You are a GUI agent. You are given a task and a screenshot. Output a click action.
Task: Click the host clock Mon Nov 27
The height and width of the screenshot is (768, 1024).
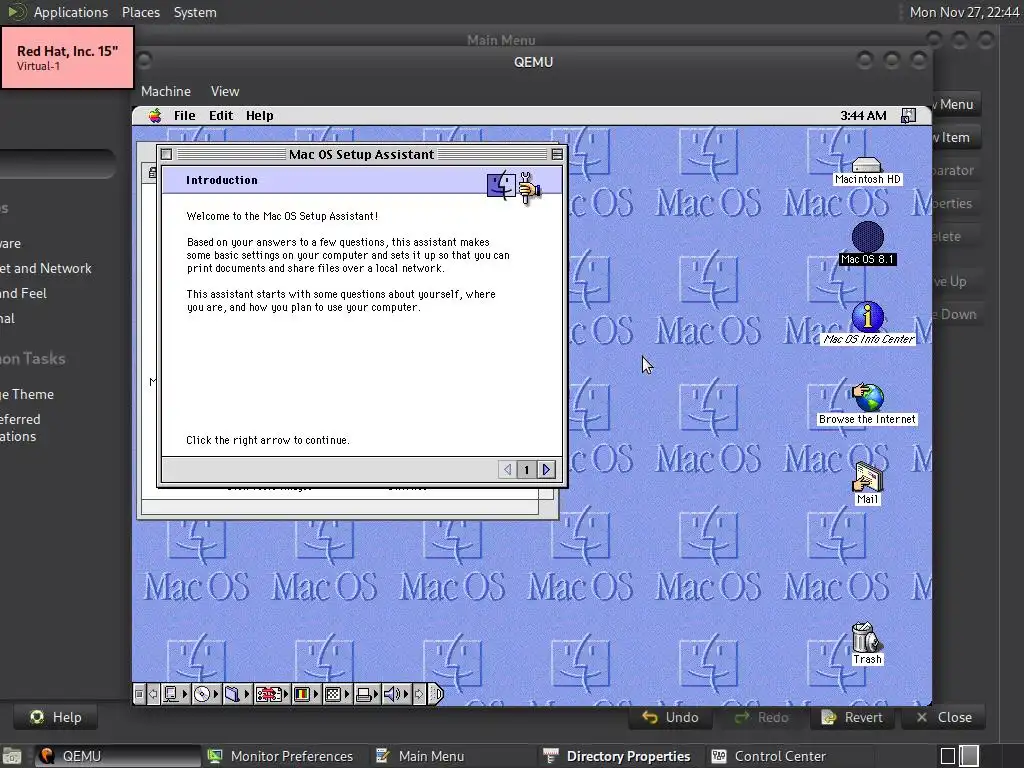(x=964, y=12)
